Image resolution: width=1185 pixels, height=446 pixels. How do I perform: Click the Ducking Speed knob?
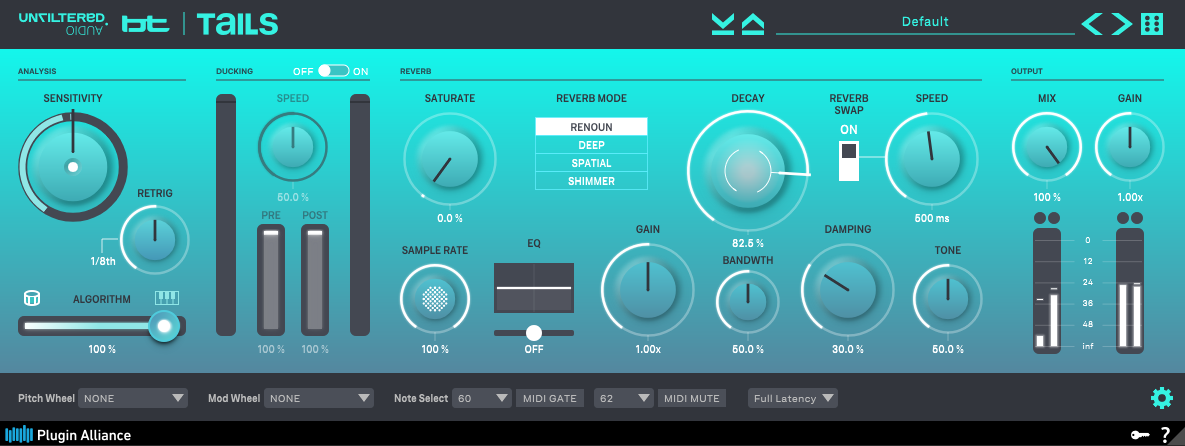(292, 147)
